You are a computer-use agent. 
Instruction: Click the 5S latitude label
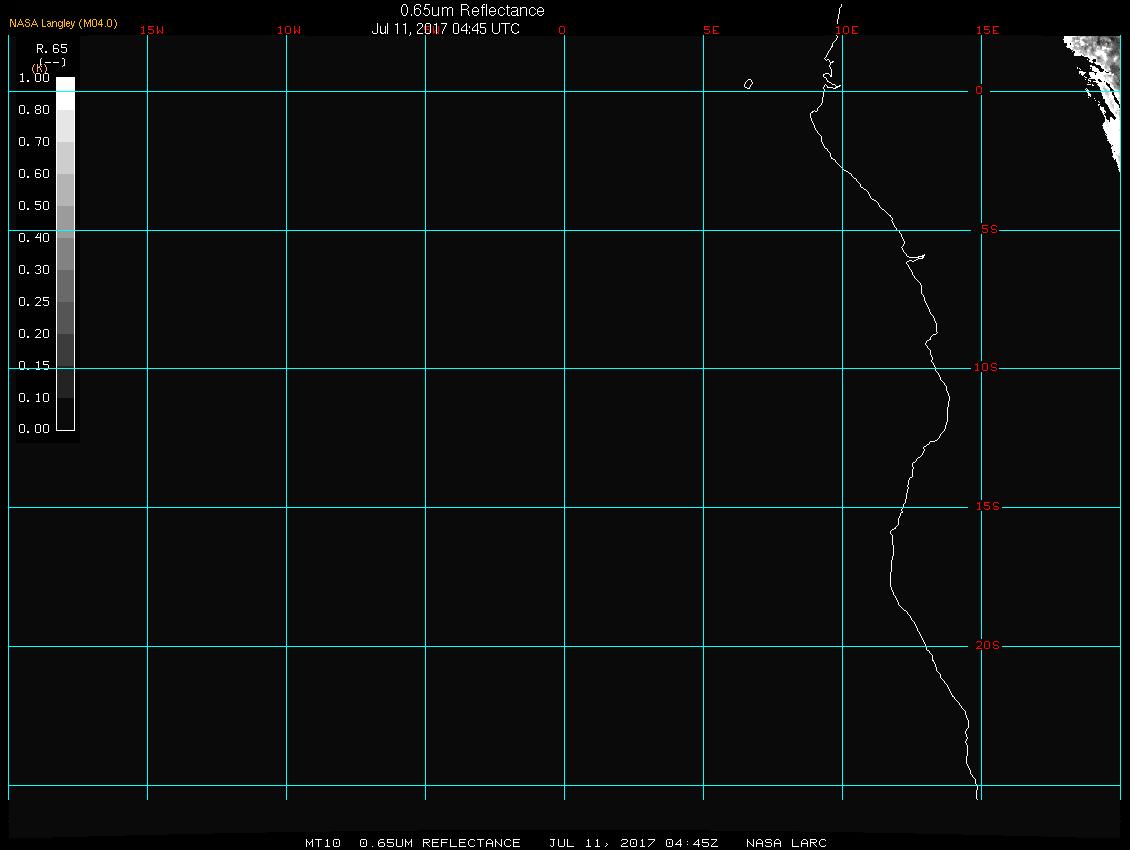pyautogui.click(x=989, y=229)
